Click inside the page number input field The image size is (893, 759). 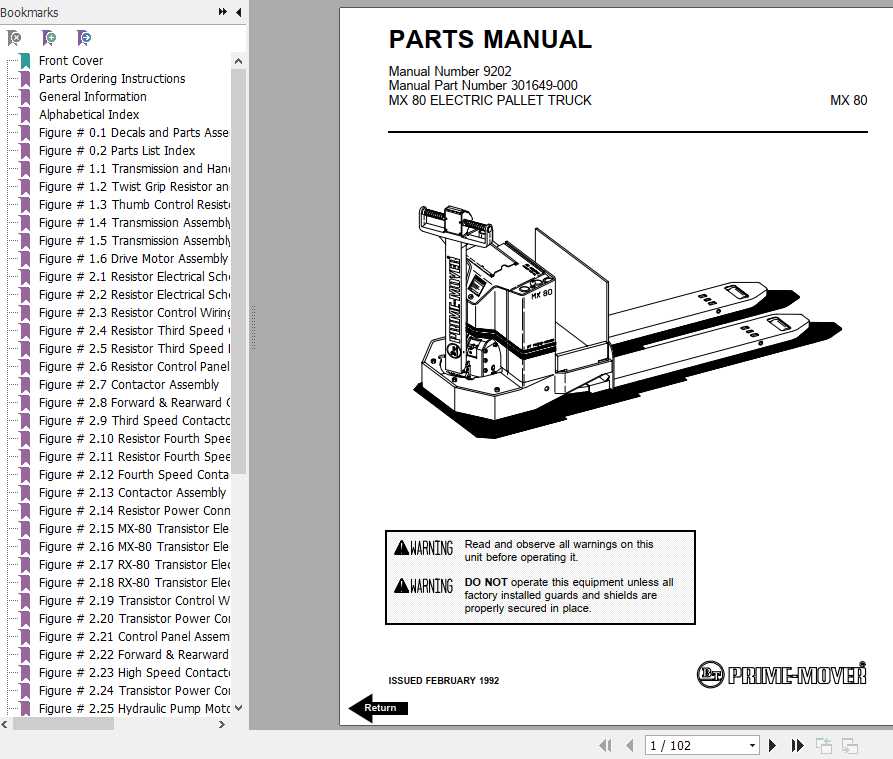tap(690, 745)
